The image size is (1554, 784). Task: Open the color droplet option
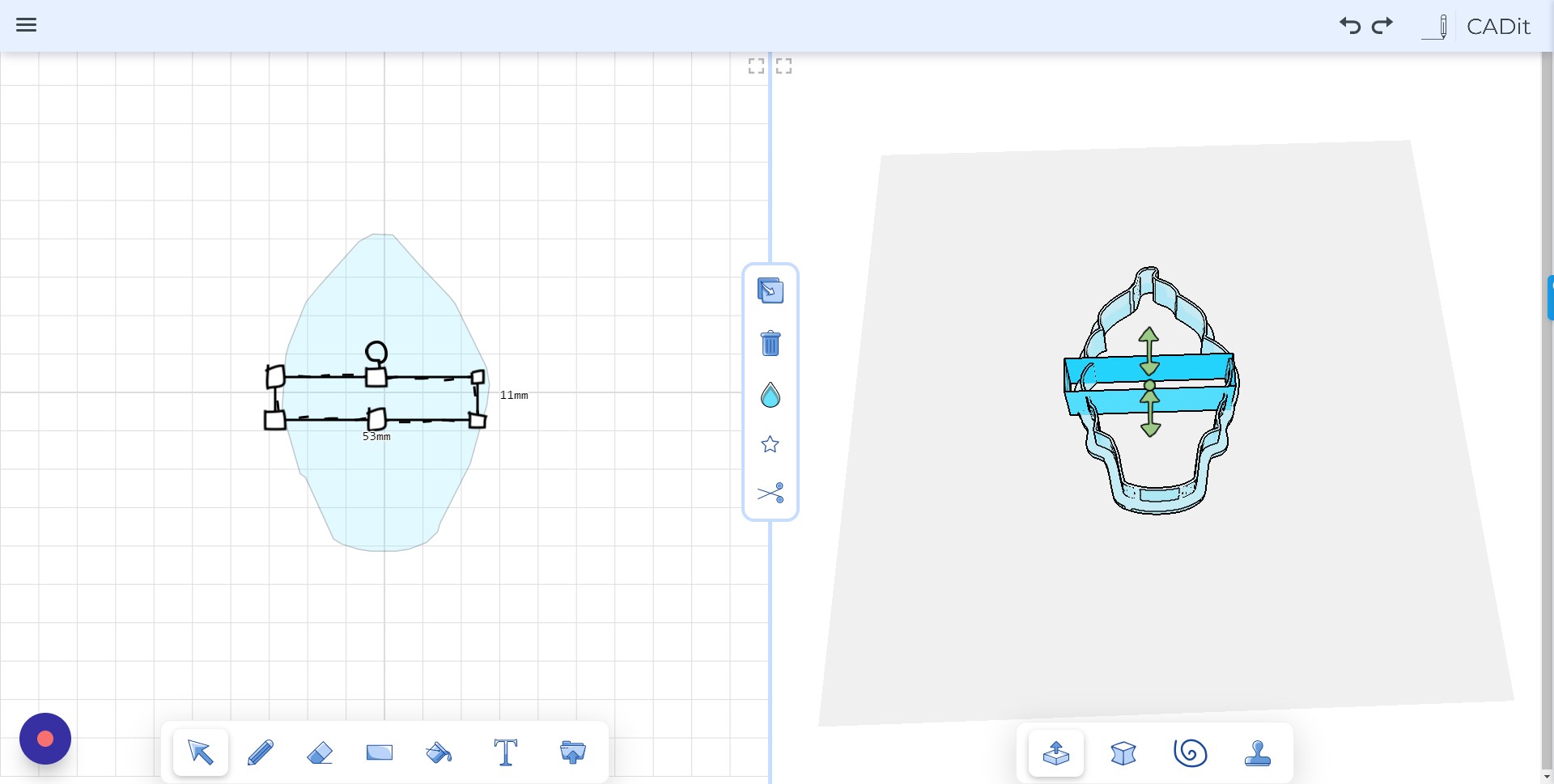771,395
